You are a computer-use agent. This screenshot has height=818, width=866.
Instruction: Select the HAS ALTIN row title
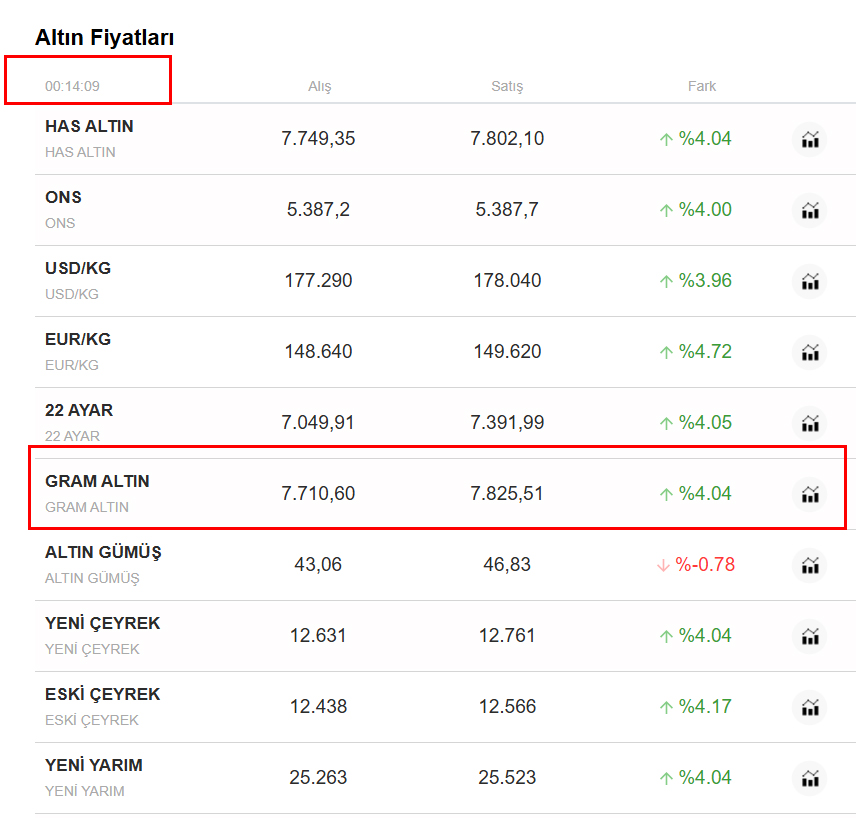89,127
